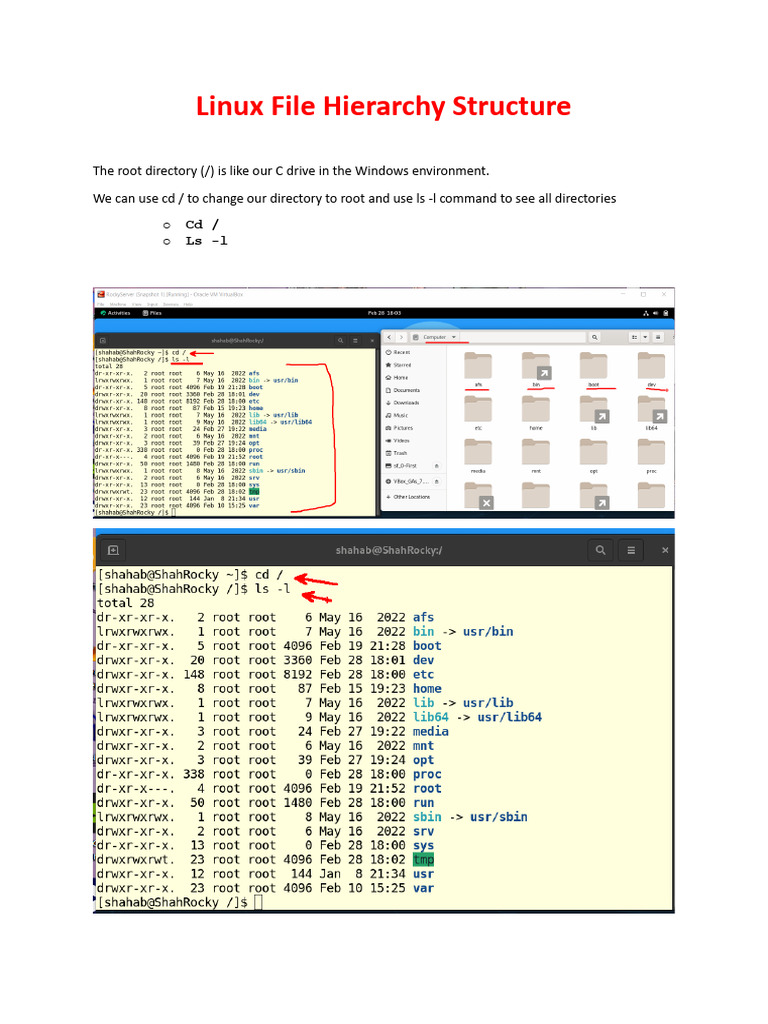Click the Feb 28 clock in top bar
Image resolution: width=768 pixels, height=1024 pixels.
pyautogui.click(x=383, y=313)
